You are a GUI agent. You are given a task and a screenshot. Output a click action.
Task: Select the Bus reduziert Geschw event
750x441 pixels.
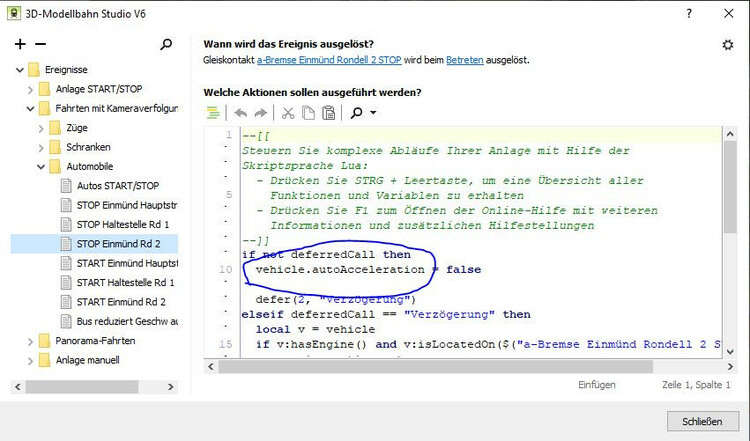point(127,321)
